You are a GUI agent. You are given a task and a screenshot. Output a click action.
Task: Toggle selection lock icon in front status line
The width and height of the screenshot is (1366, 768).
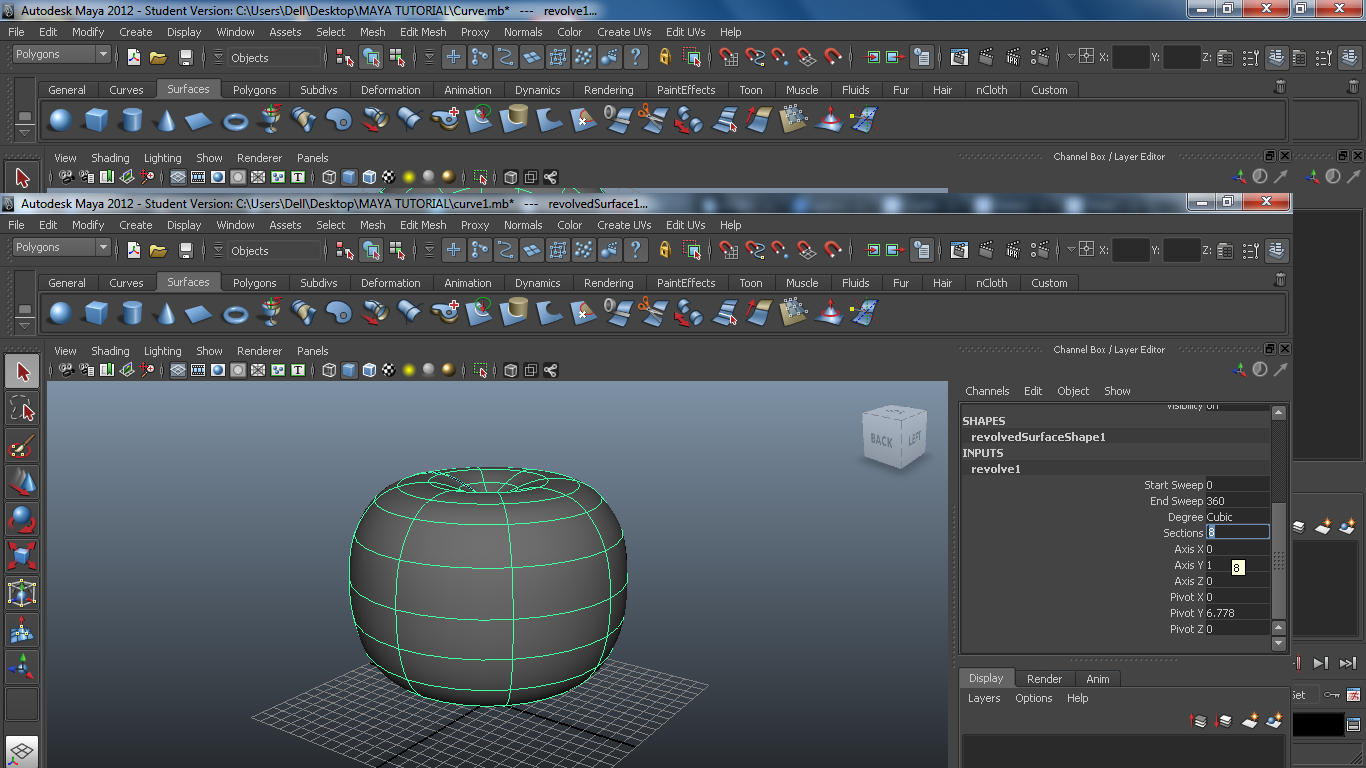coord(664,250)
